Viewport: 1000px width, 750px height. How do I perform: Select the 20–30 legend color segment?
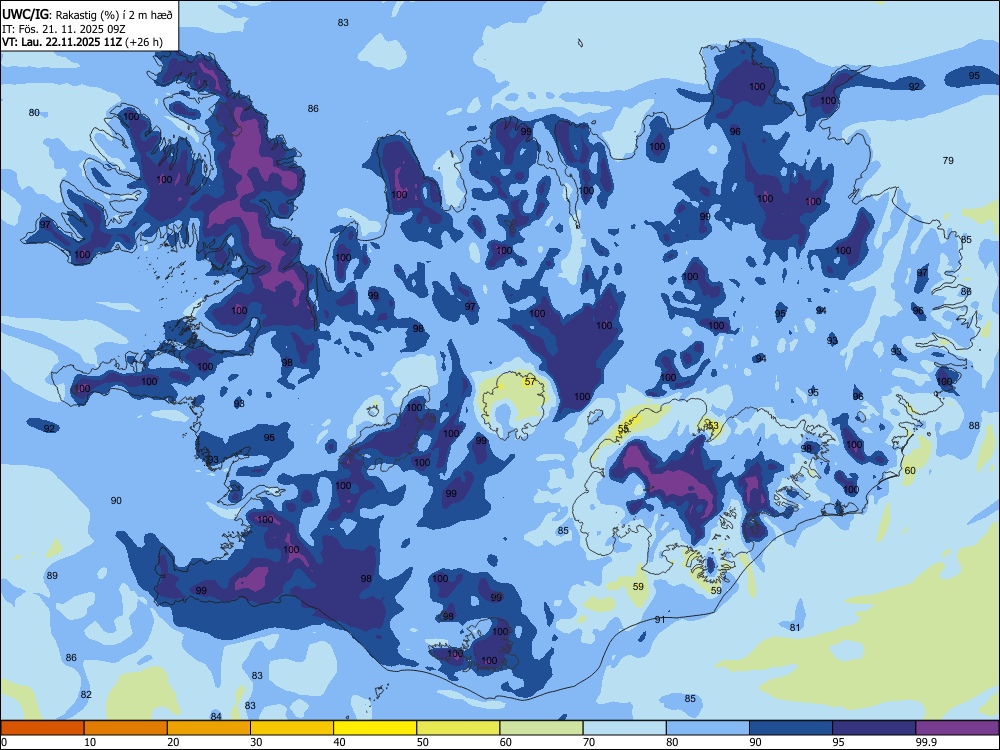[x=209, y=728]
